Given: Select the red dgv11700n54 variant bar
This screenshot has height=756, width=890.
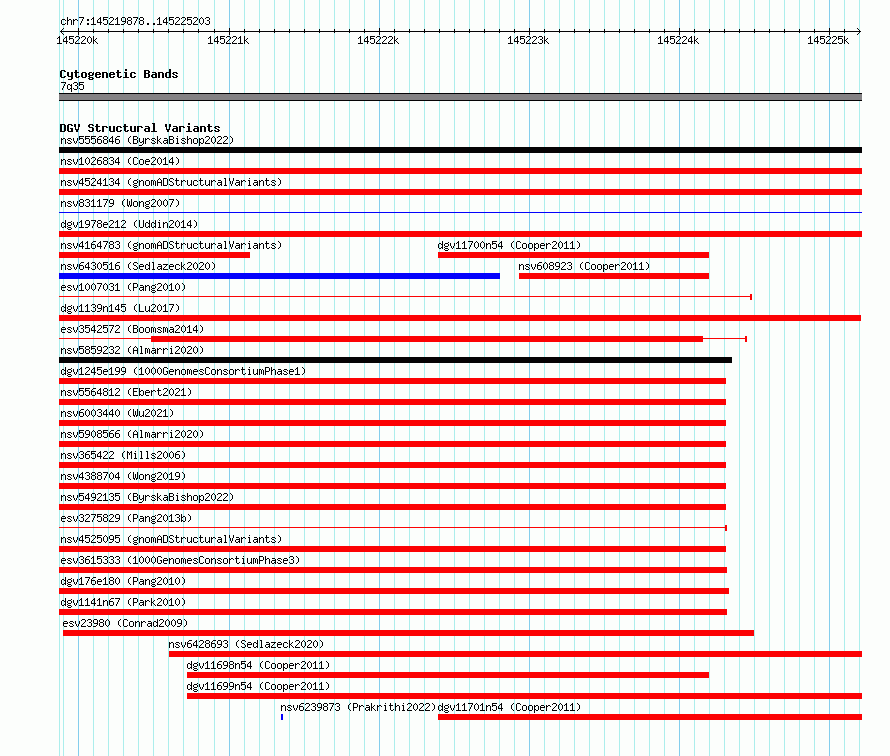Looking at the screenshot, I should pyautogui.click(x=573, y=255).
